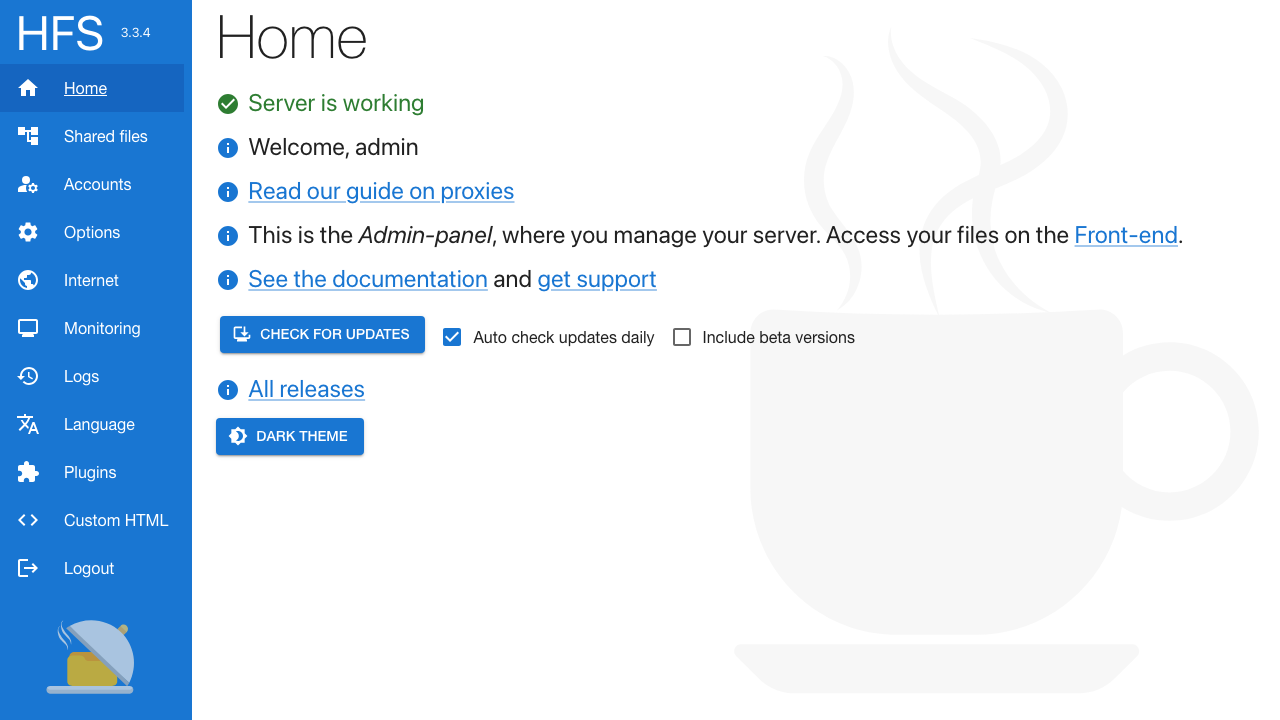The width and height of the screenshot is (1280, 720).
Task: Click the info icon beside Welcome, admin
Action: coord(228,148)
